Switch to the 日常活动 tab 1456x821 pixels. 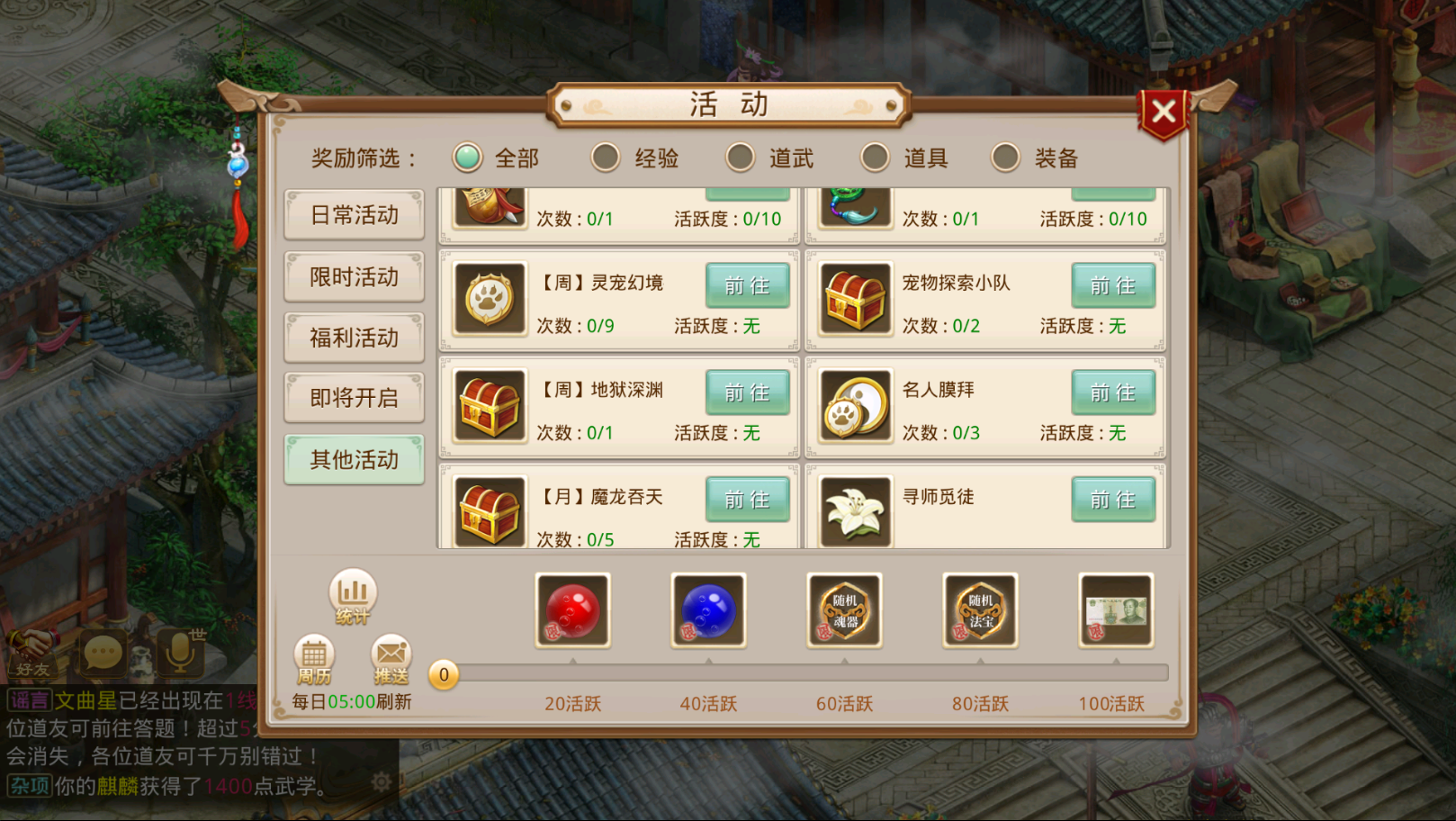pyautogui.click(x=355, y=214)
